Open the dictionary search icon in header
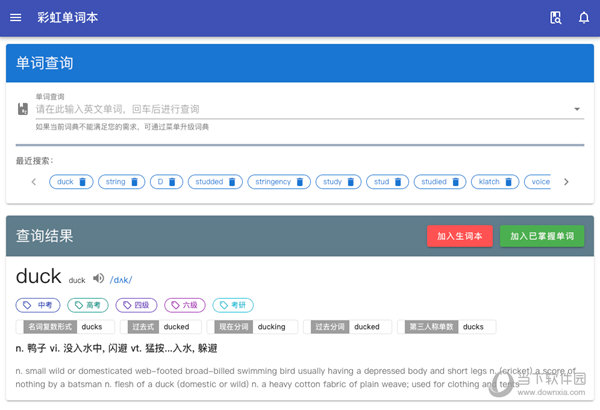The width and height of the screenshot is (600, 410). coord(555,18)
